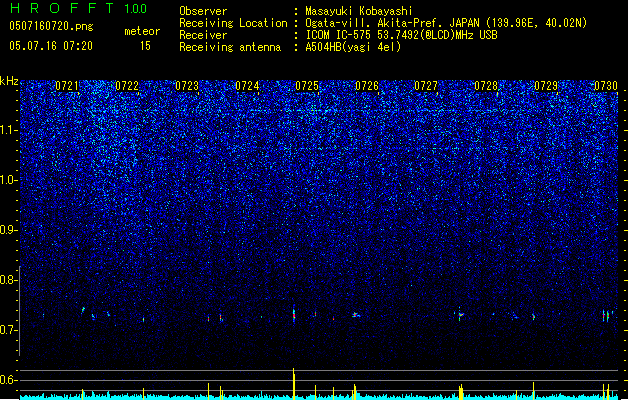
Task: Click the 0722 time marker
Action: [127, 86]
